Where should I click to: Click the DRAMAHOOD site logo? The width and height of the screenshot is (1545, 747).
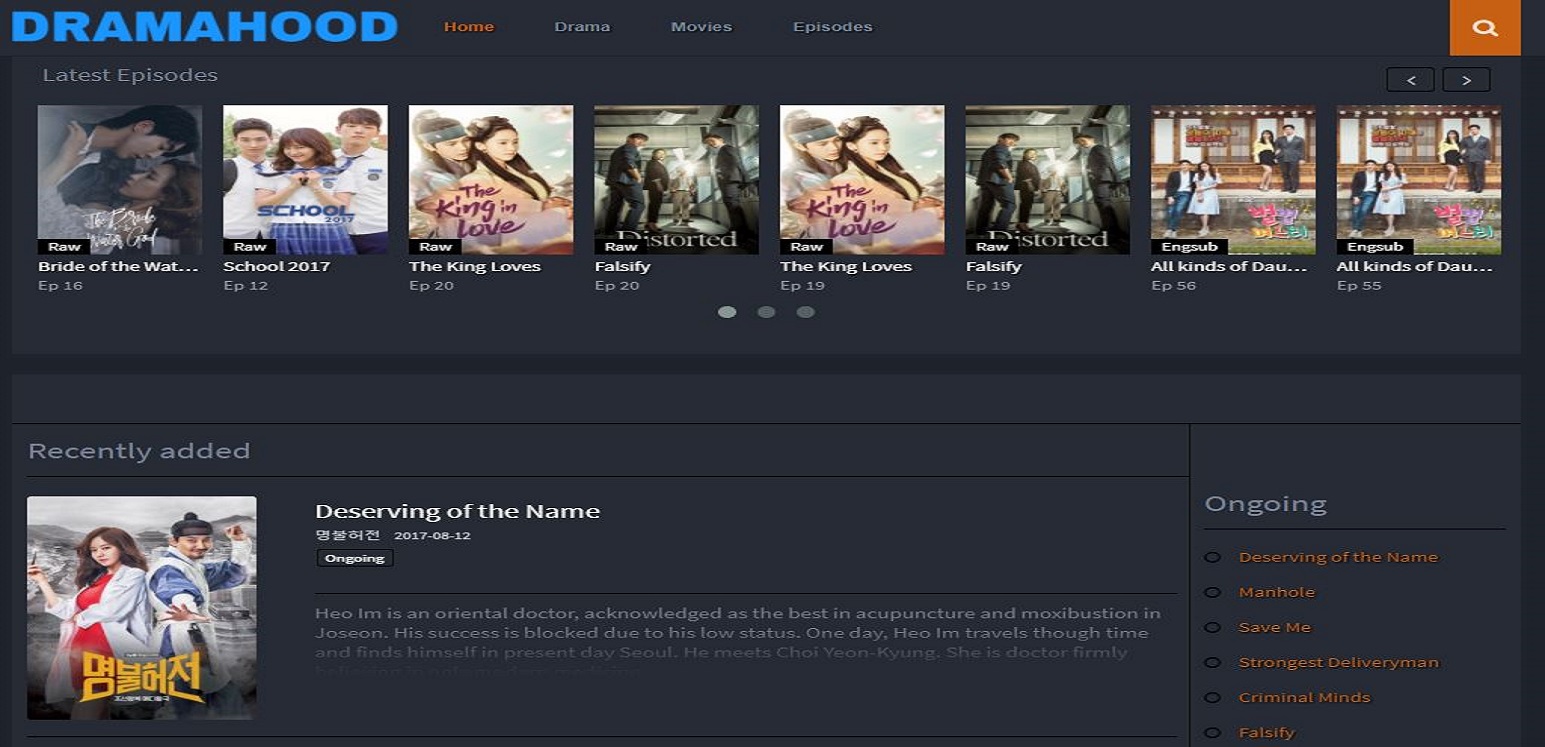point(205,27)
